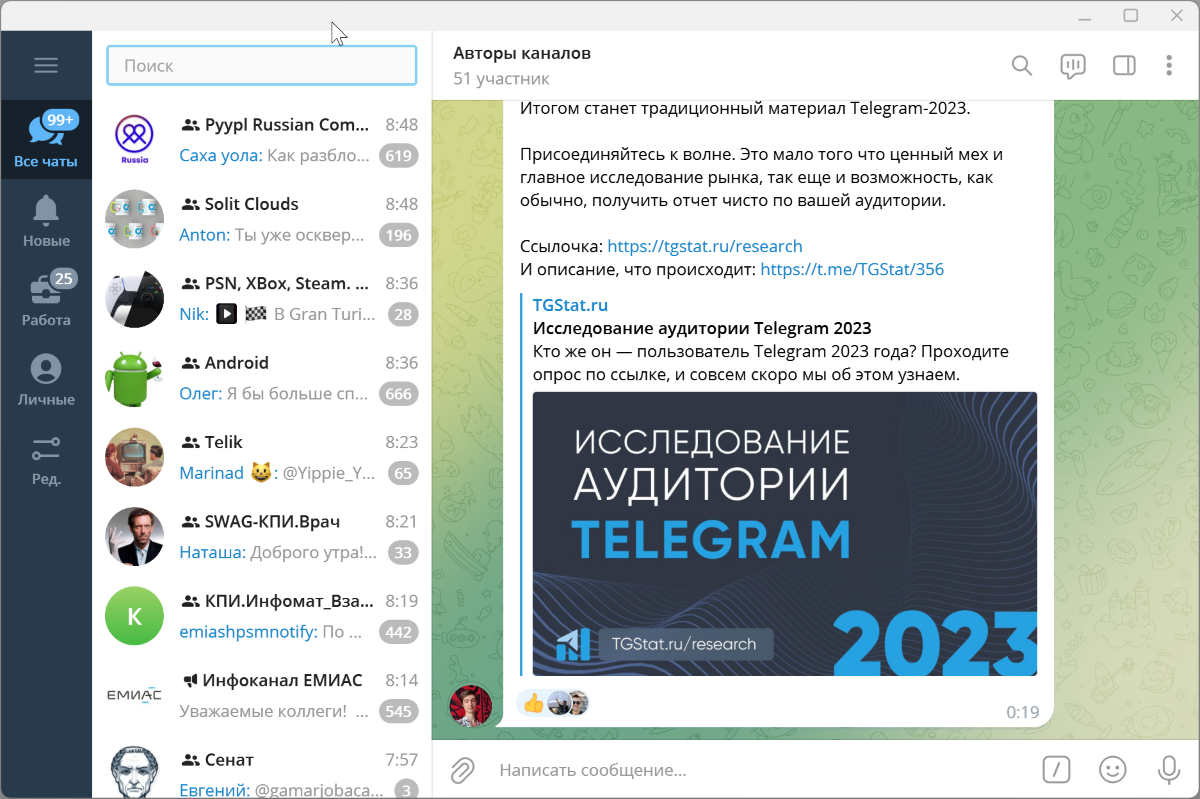Open the three-dot chat options menu
This screenshot has width=1200, height=799.
pos(1169,66)
